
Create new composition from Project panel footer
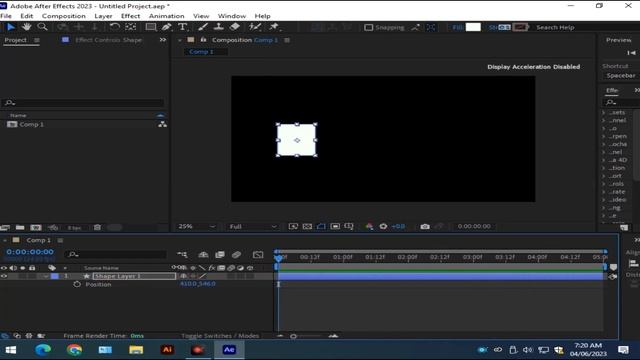(36, 227)
